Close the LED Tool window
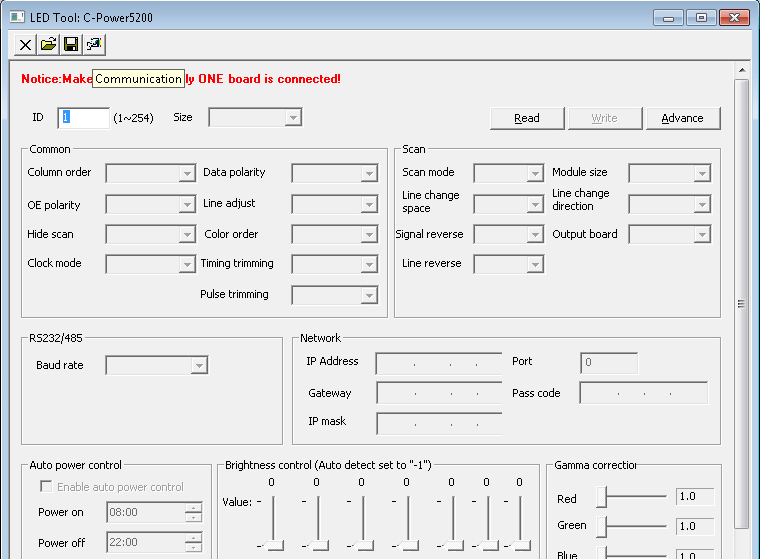This screenshot has width=760, height=559. pos(734,18)
